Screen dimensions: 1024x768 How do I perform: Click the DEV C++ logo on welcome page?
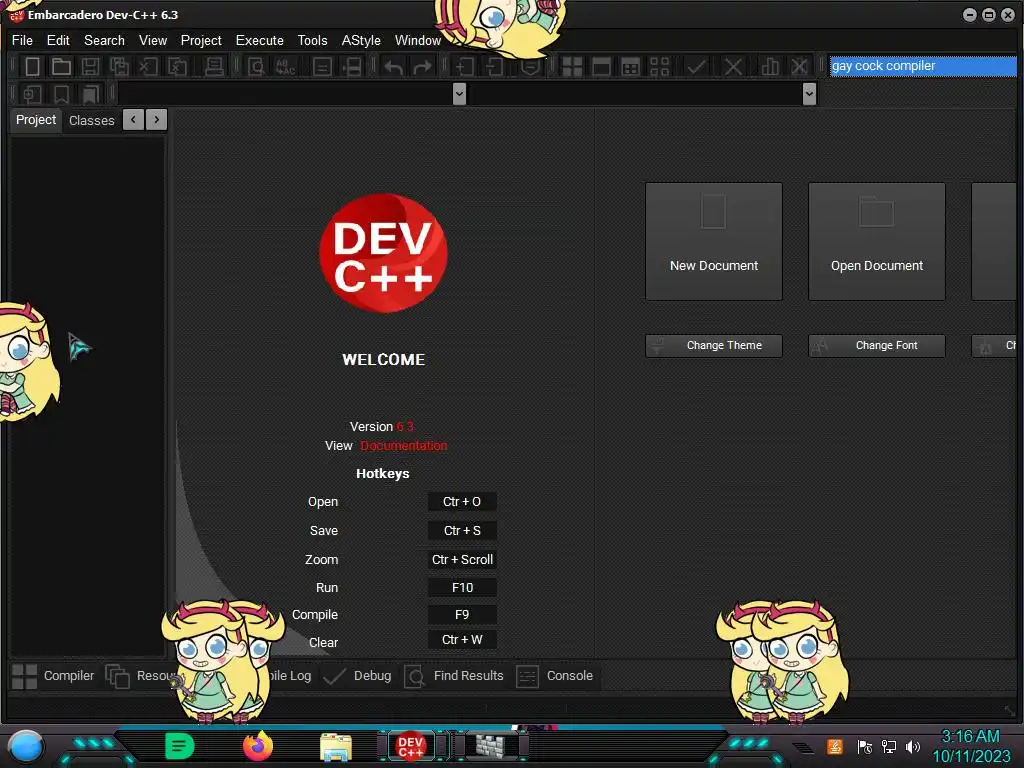[383, 253]
